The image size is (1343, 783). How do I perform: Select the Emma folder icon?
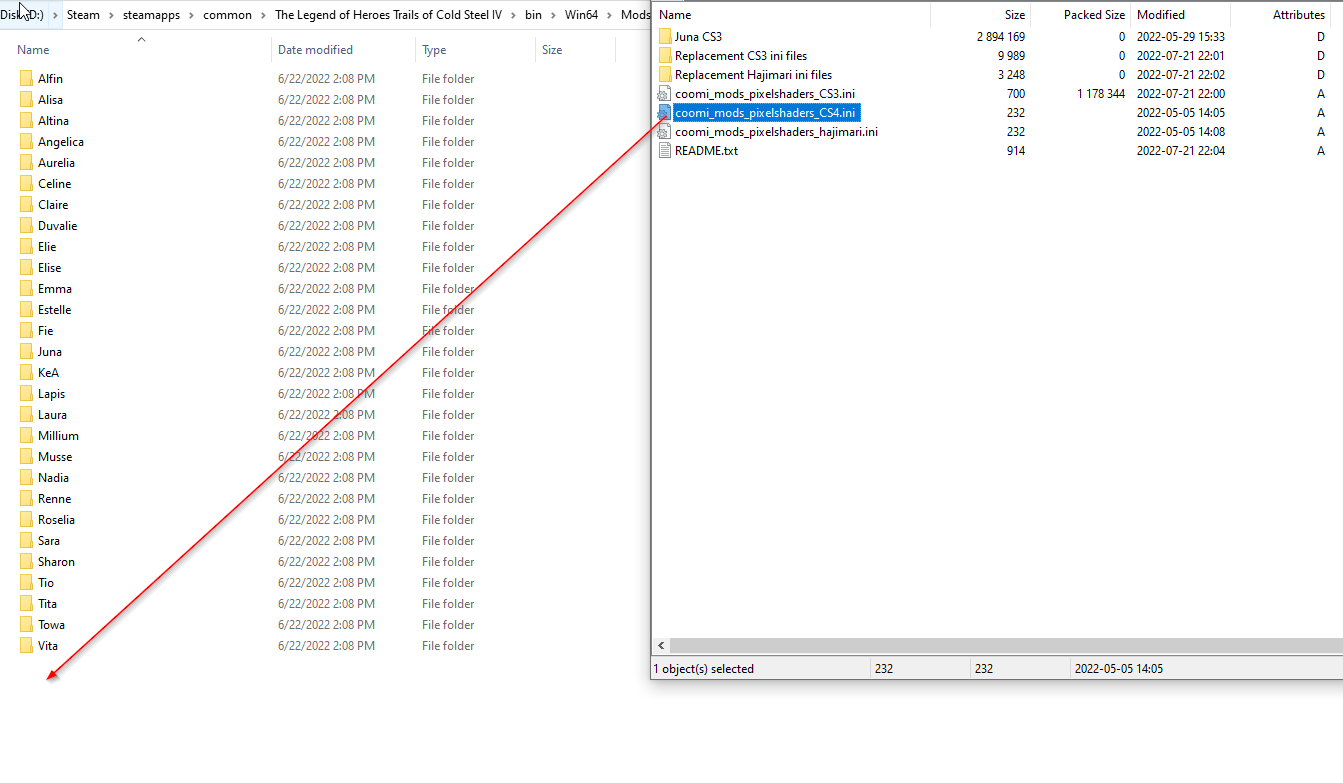[x=26, y=288]
